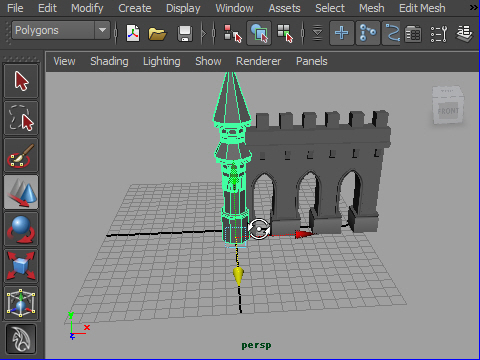Screen dimensions: 480x360
Task: Create a new scene file
Action: coord(133,33)
